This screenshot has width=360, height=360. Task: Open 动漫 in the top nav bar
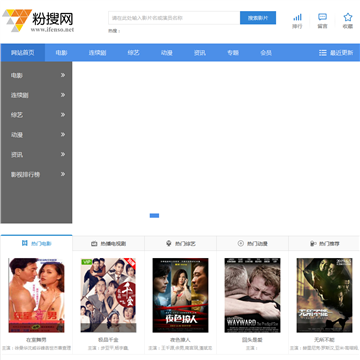coord(167,53)
